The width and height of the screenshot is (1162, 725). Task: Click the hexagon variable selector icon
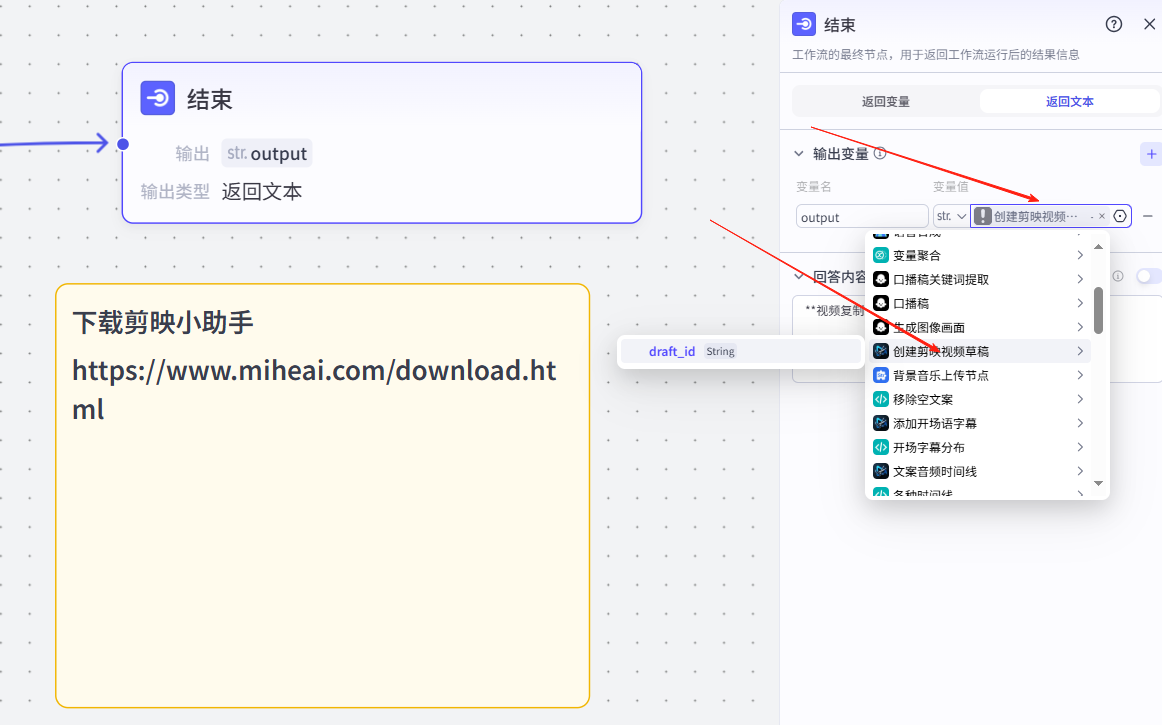[1120, 216]
